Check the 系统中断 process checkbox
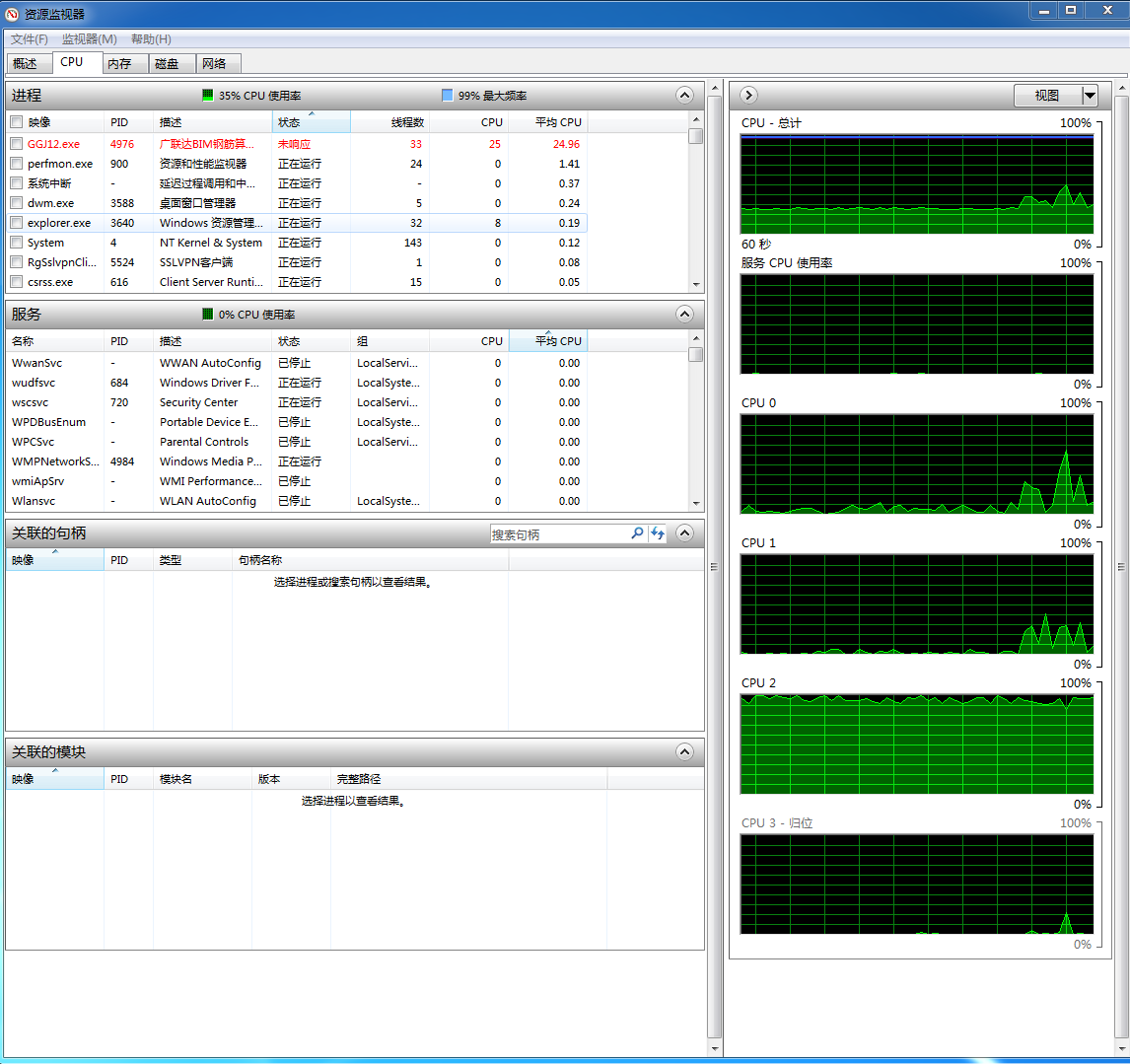This screenshot has width=1130, height=1064. 17,183
